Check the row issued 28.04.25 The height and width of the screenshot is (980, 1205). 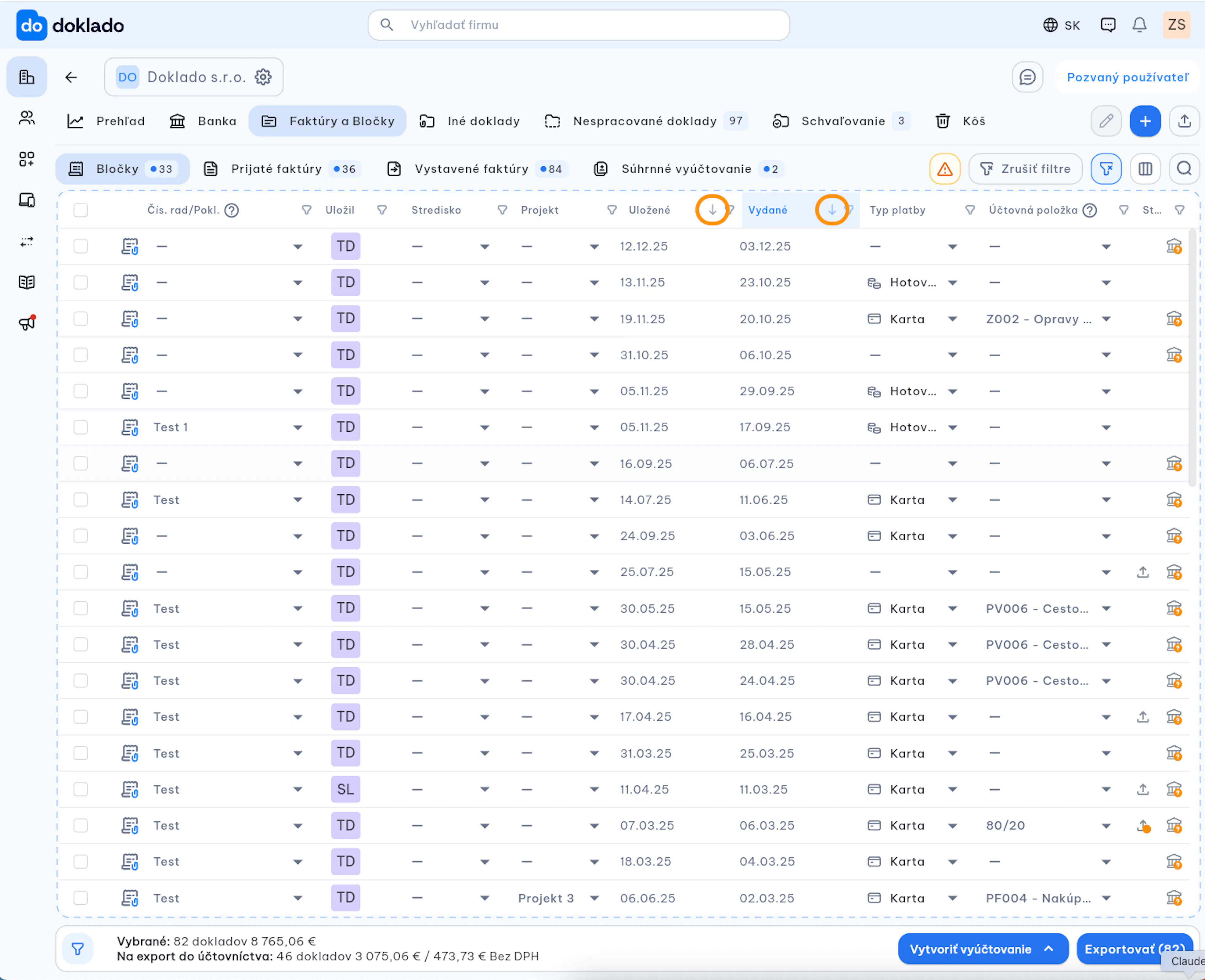pyautogui.click(x=81, y=645)
